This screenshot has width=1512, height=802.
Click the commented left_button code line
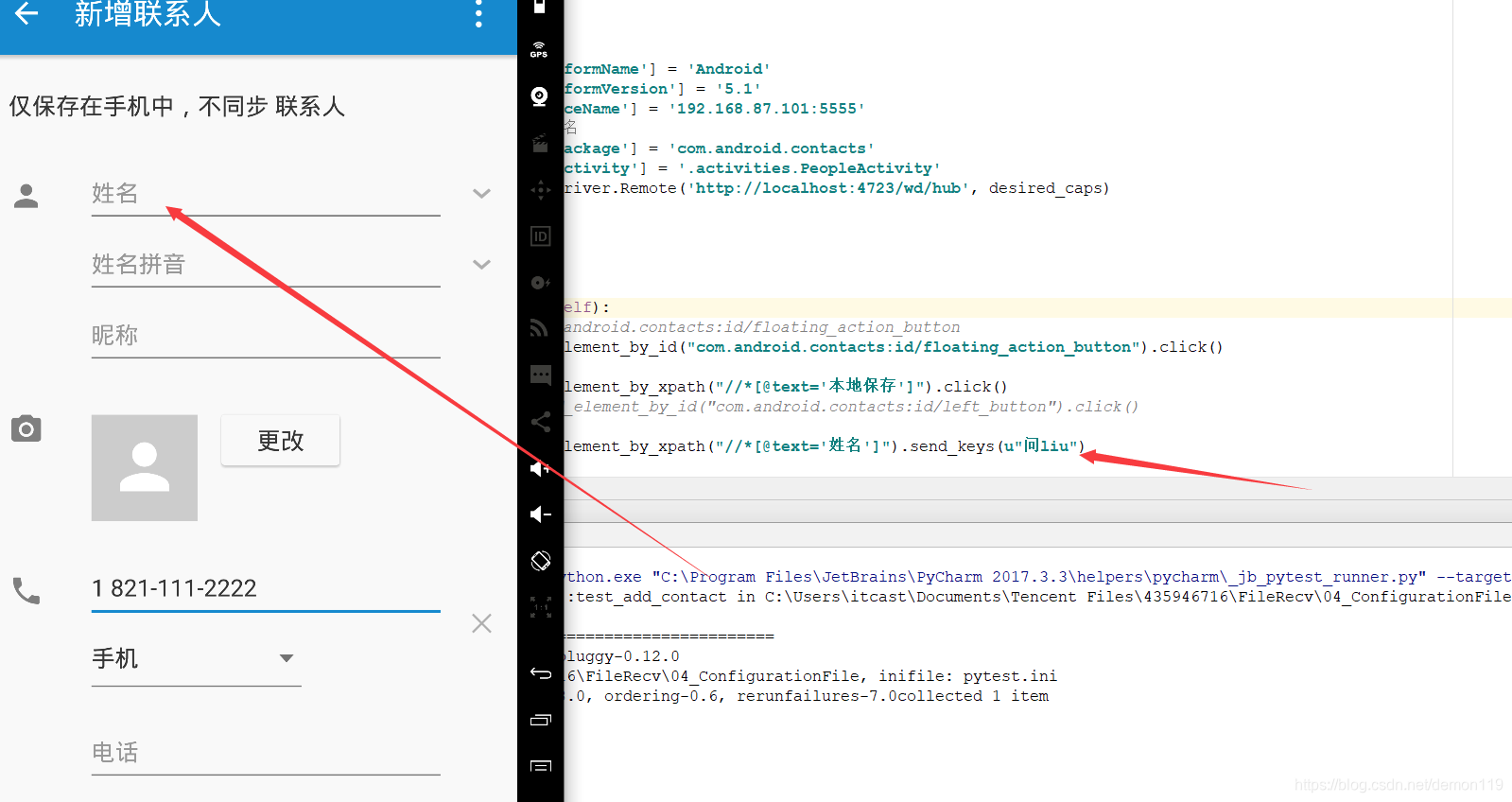click(x=852, y=407)
